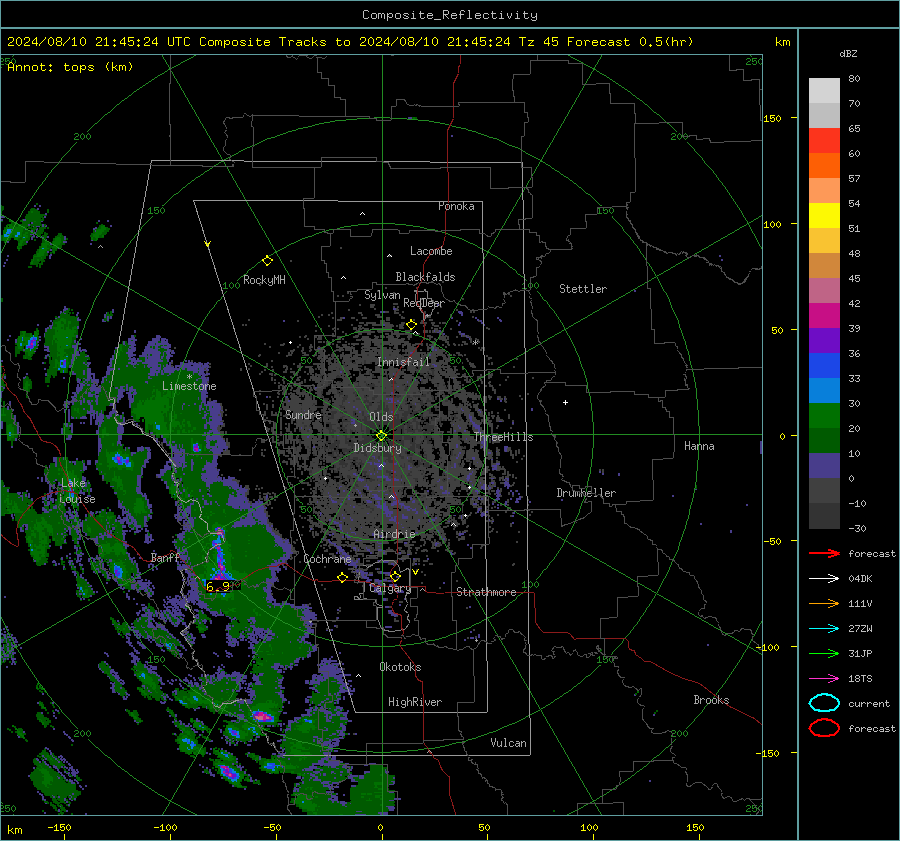The width and height of the screenshot is (900, 841).
Task: Click the Drumheller town label
Action: (586, 493)
